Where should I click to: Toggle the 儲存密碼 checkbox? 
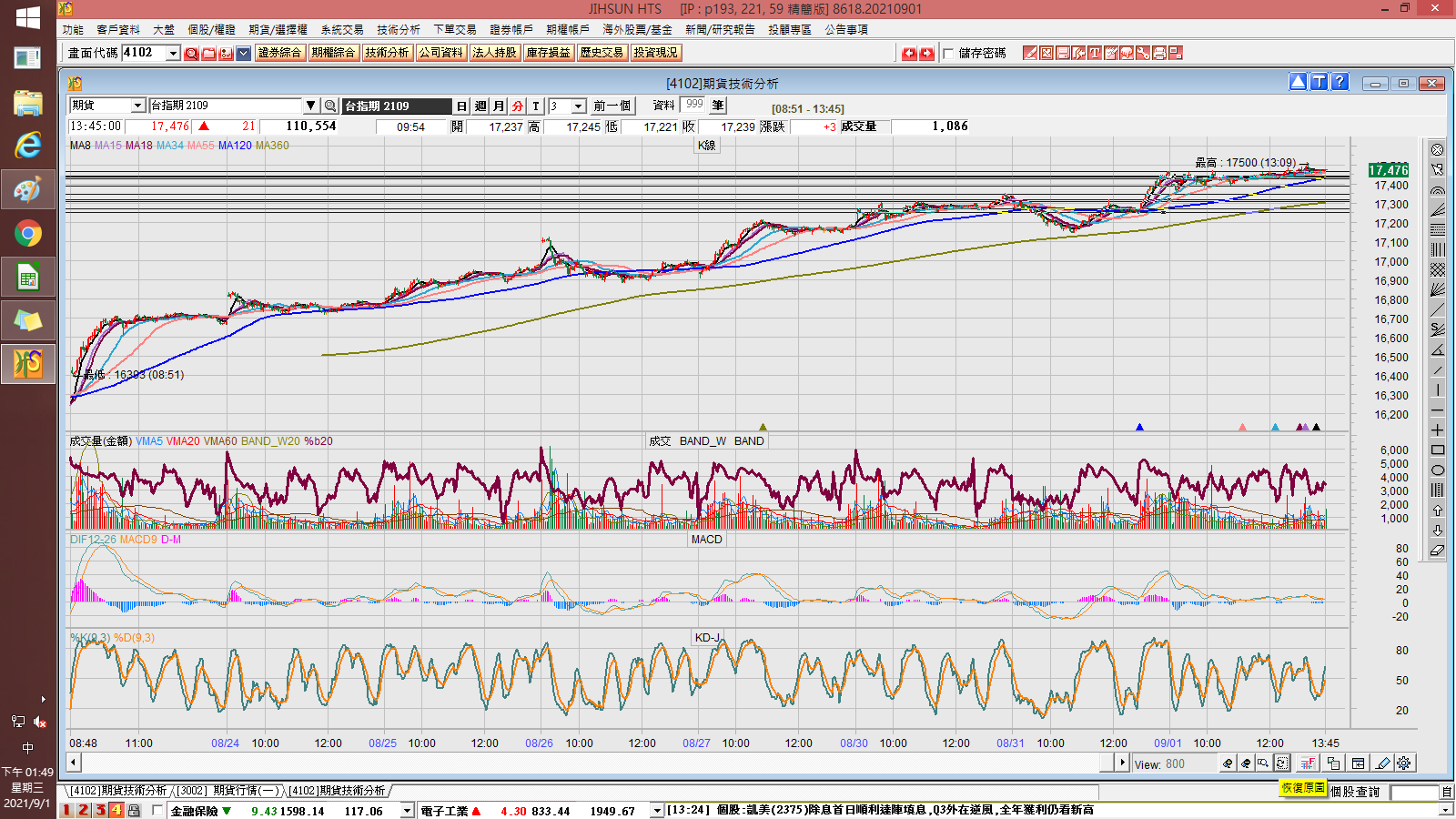click(948, 54)
